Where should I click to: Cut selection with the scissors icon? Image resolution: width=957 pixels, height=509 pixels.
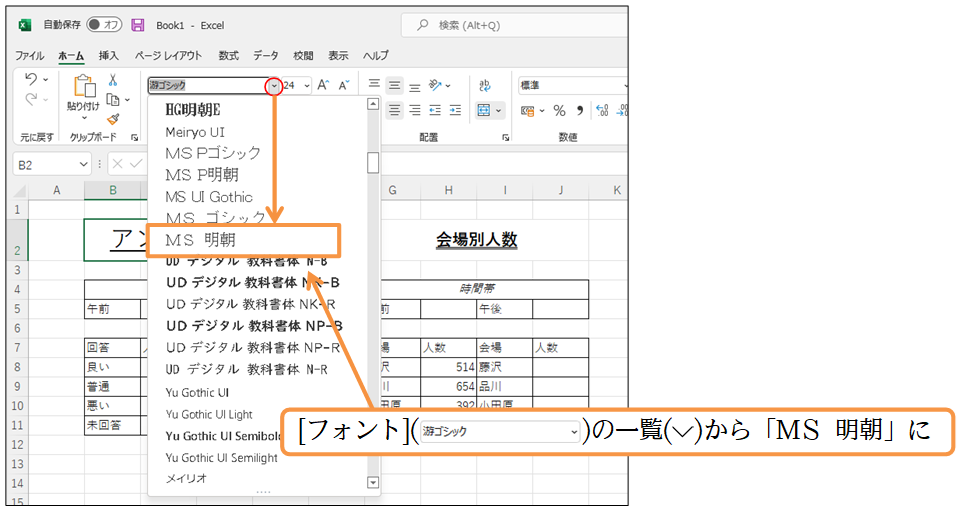(x=113, y=80)
